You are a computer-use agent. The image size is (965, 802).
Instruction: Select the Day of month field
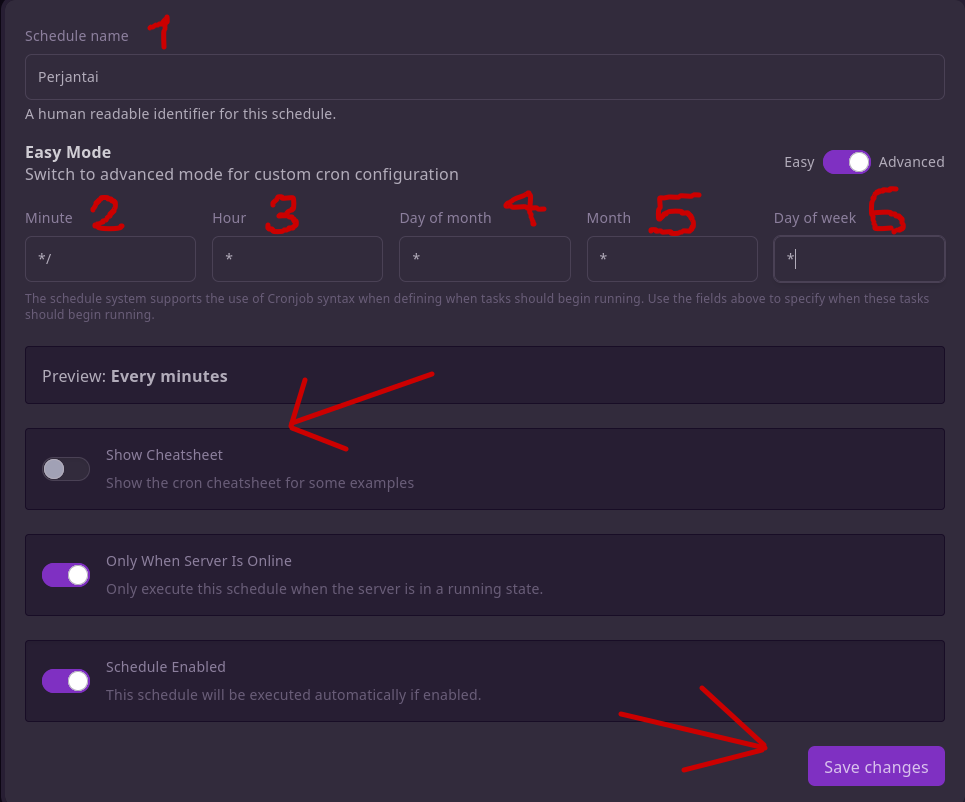click(x=484, y=259)
